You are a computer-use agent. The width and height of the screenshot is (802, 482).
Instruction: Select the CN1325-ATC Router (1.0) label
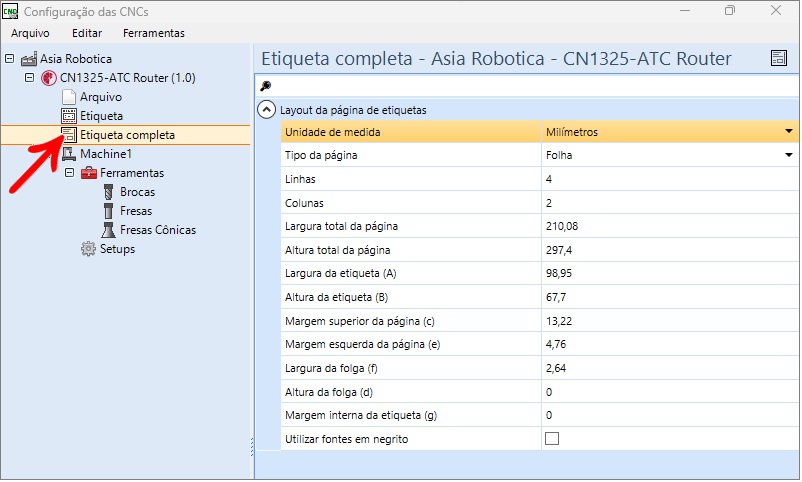(x=127, y=78)
